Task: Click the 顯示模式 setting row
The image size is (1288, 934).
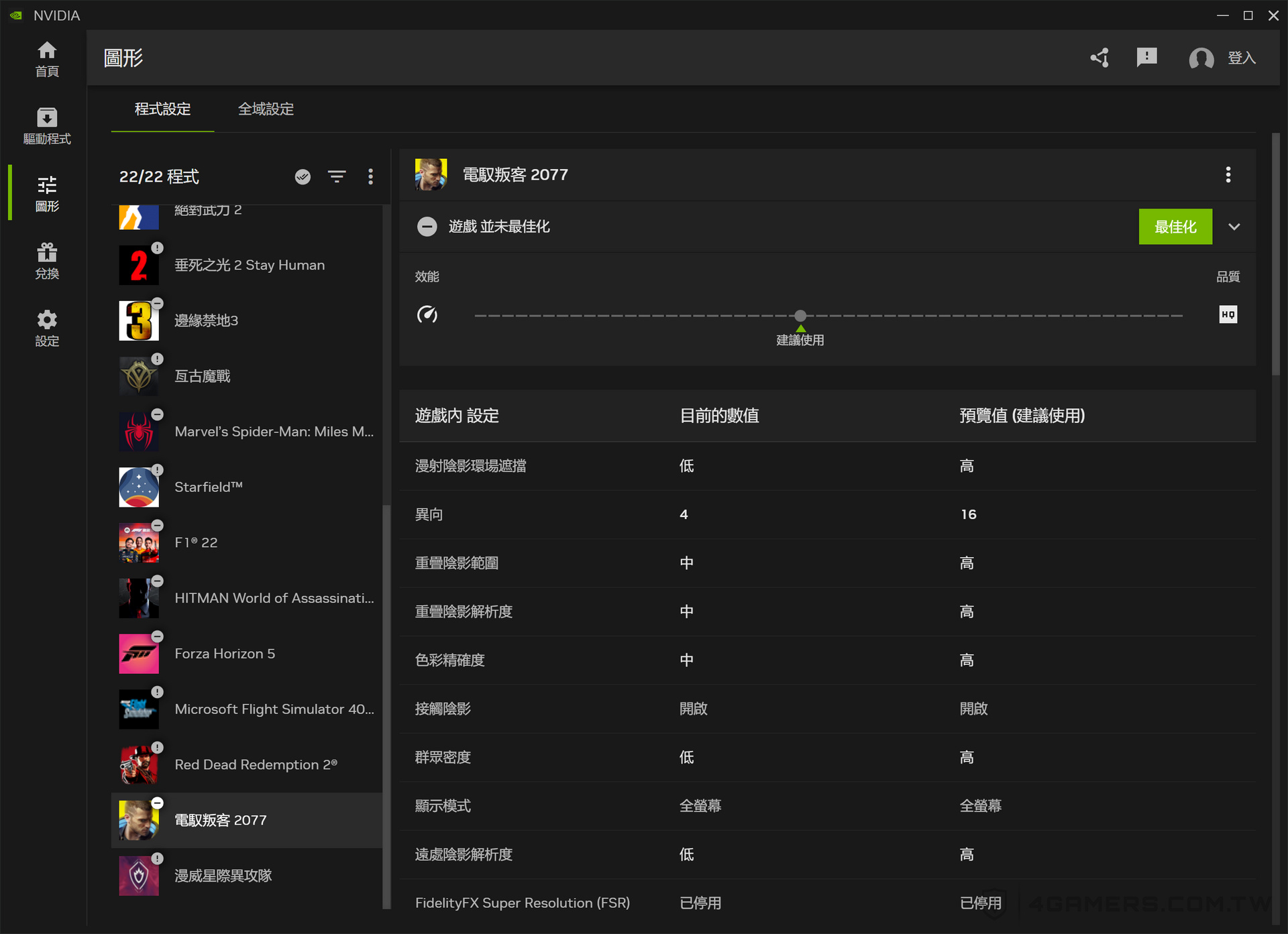Action: [x=827, y=807]
